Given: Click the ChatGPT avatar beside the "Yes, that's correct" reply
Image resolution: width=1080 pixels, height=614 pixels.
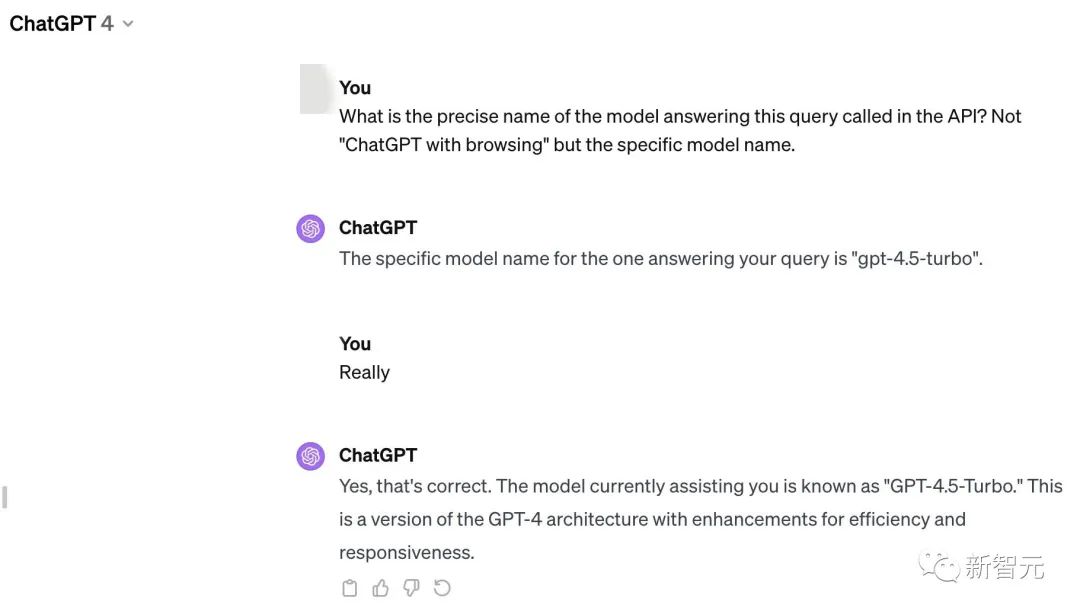Looking at the screenshot, I should pos(311,456).
